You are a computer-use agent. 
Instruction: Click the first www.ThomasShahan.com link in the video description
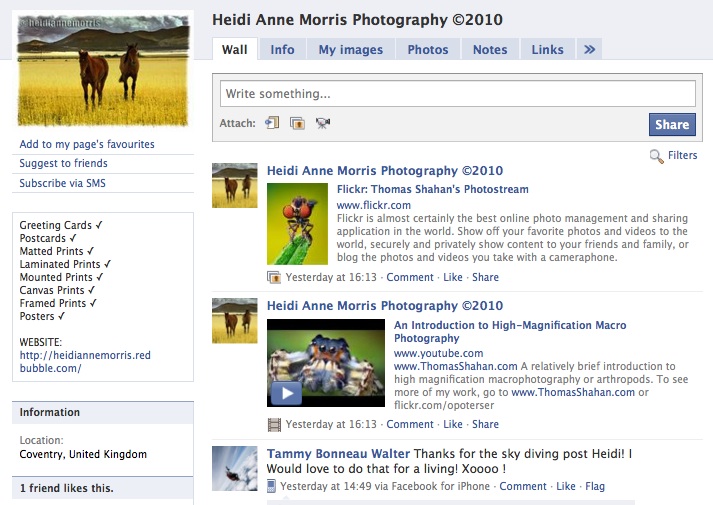[x=456, y=366]
